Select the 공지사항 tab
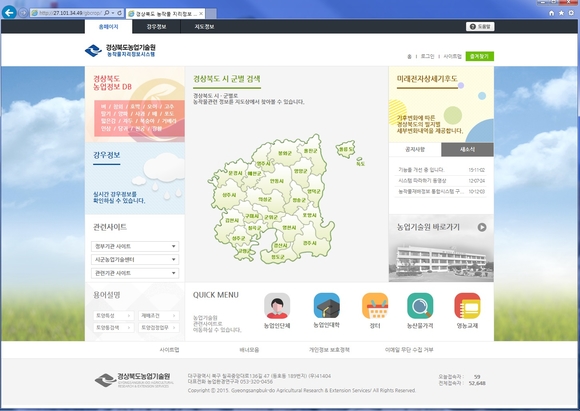This screenshot has width=580, height=411. [415, 149]
